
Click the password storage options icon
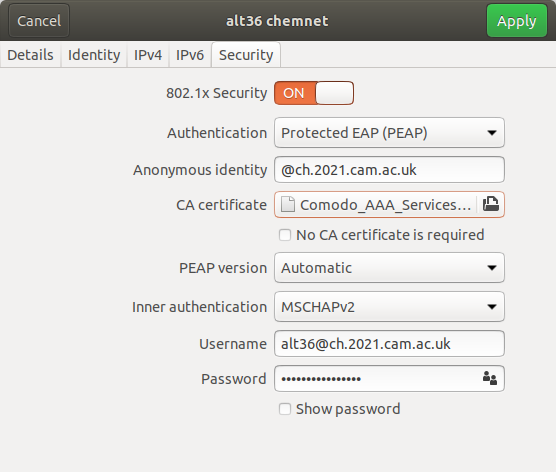[490, 378]
